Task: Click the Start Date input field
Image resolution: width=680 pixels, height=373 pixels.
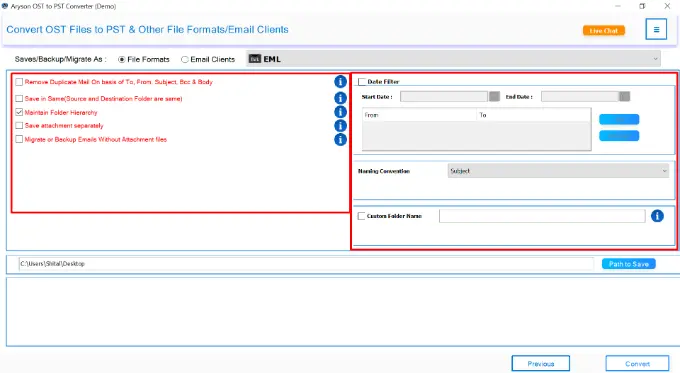Action: (444, 96)
